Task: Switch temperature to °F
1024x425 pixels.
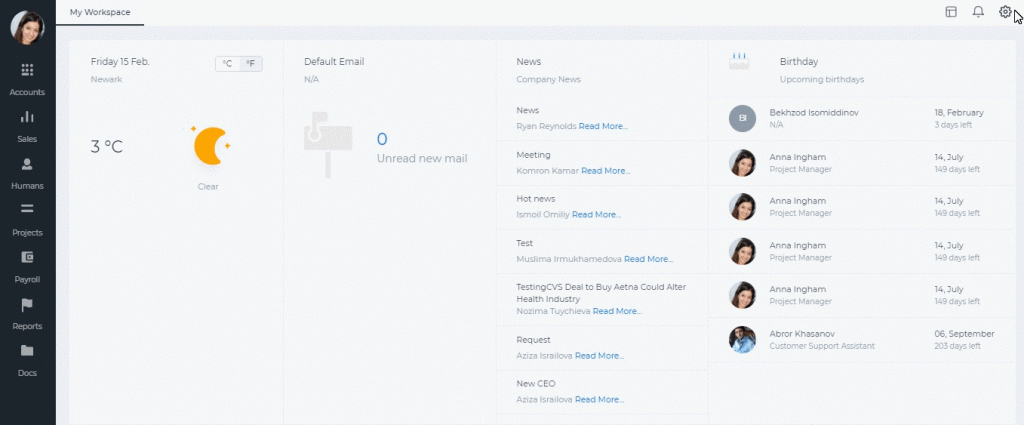Action: [251, 63]
